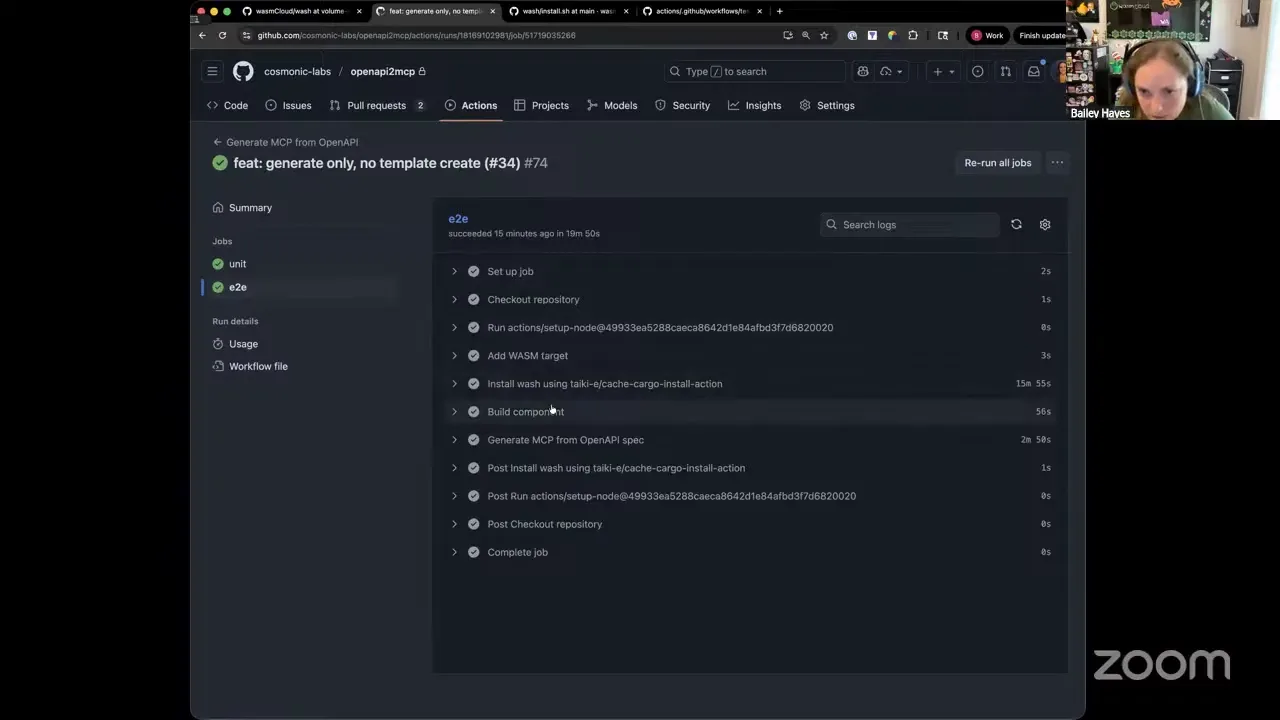Expand the Post Checkout repository step
The height and width of the screenshot is (720, 1280).
pos(750,523)
